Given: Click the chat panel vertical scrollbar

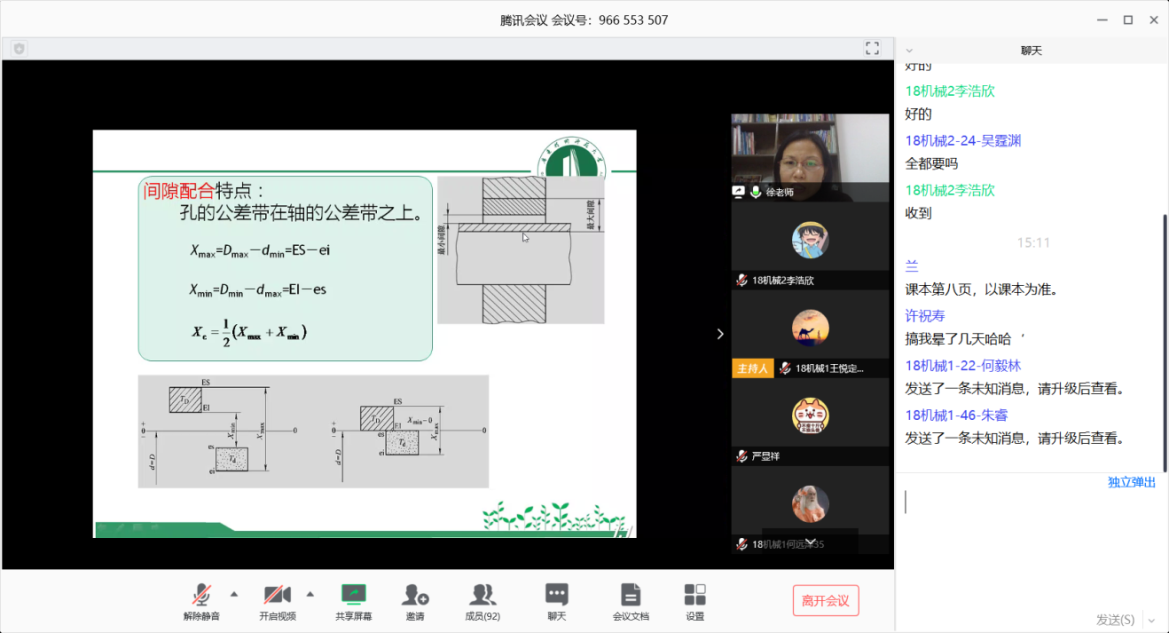Looking at the screenshot, I should click(1163, 340).
